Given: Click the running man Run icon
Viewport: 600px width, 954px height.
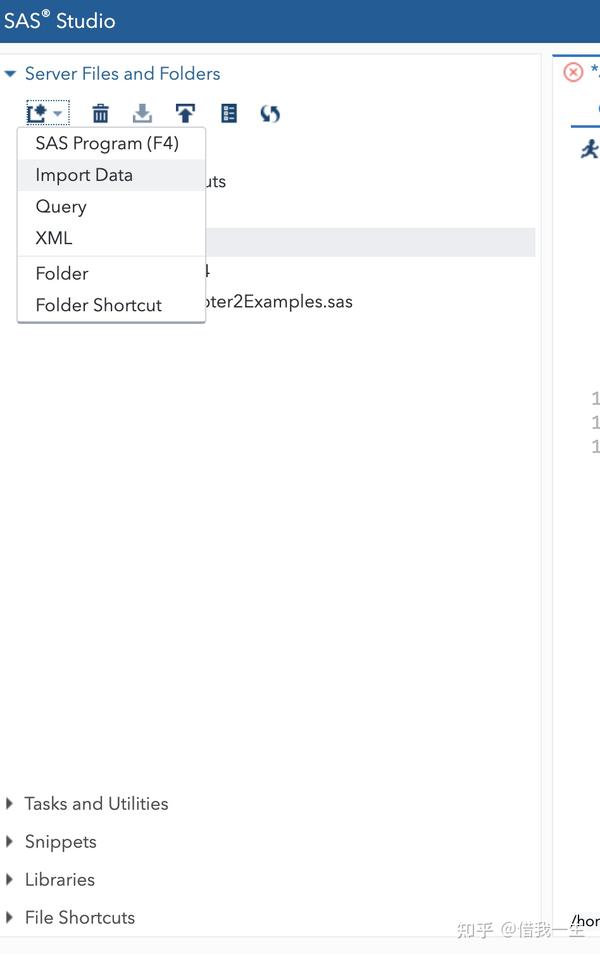Looking at the screenshot, I should click(590, 149).
